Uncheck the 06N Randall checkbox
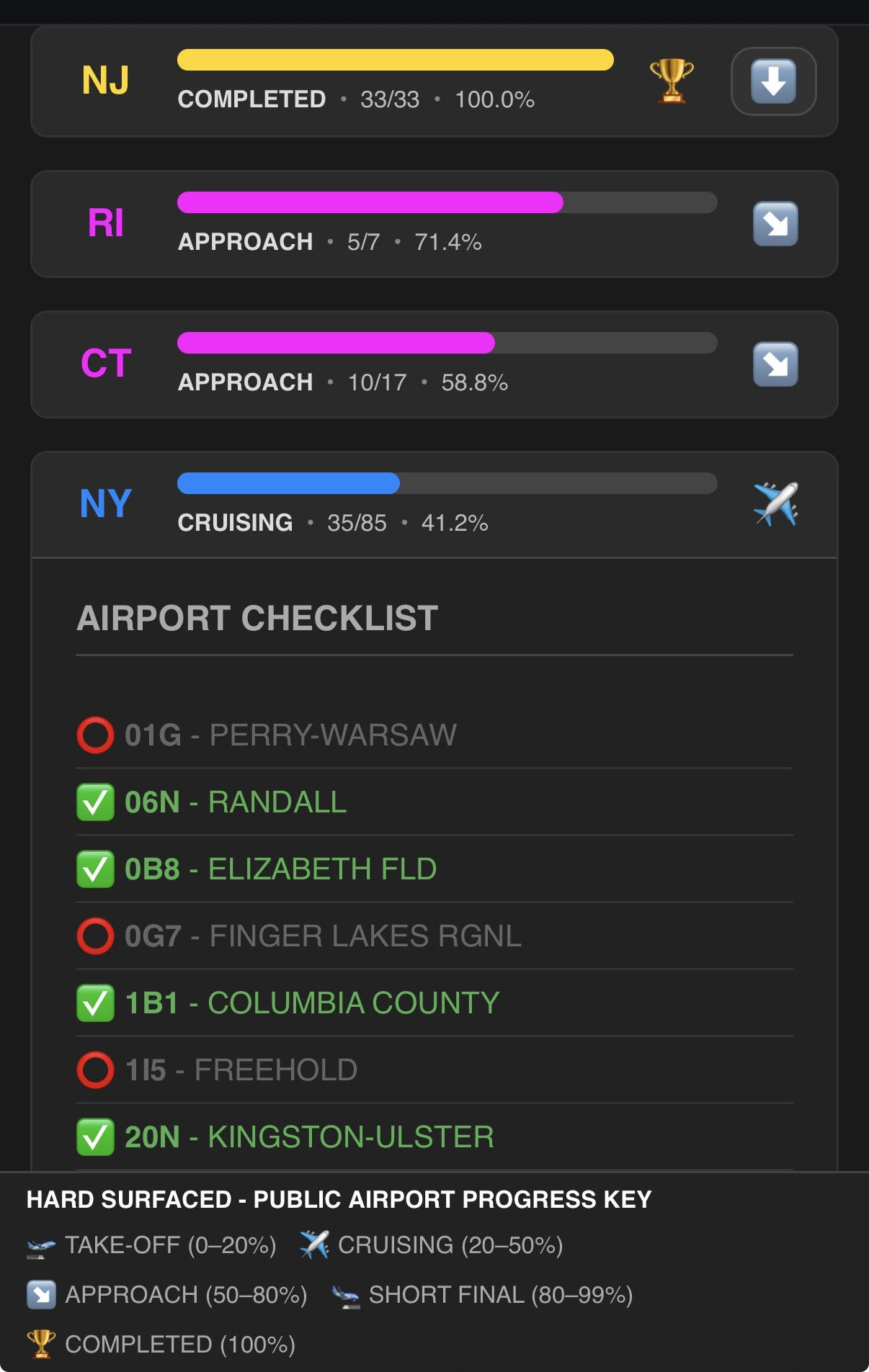 point(95,802)
